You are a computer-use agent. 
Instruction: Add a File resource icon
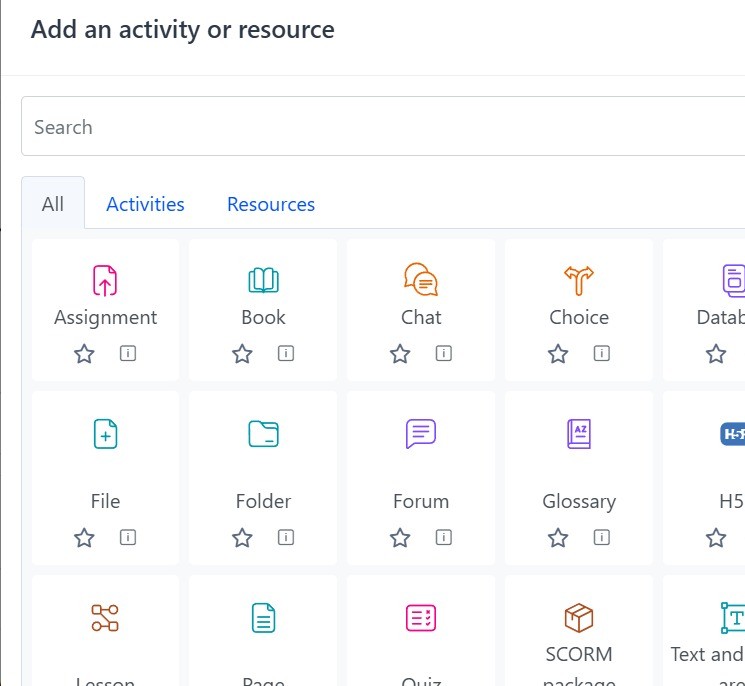pyautogui.click(x=105, y=434)
